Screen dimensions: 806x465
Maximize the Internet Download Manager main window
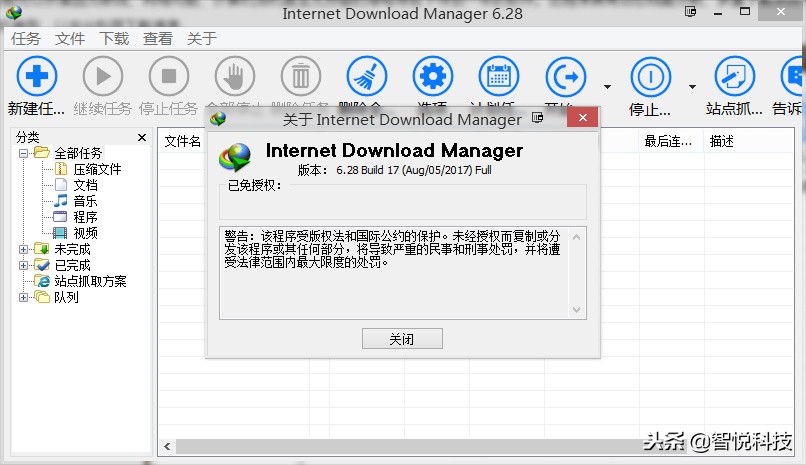click(745, 11)
